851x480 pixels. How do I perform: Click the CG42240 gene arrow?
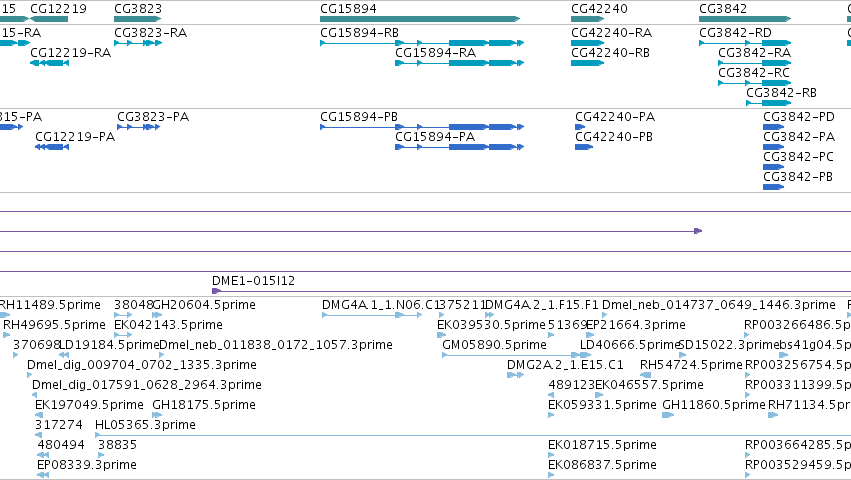[587, 19]
